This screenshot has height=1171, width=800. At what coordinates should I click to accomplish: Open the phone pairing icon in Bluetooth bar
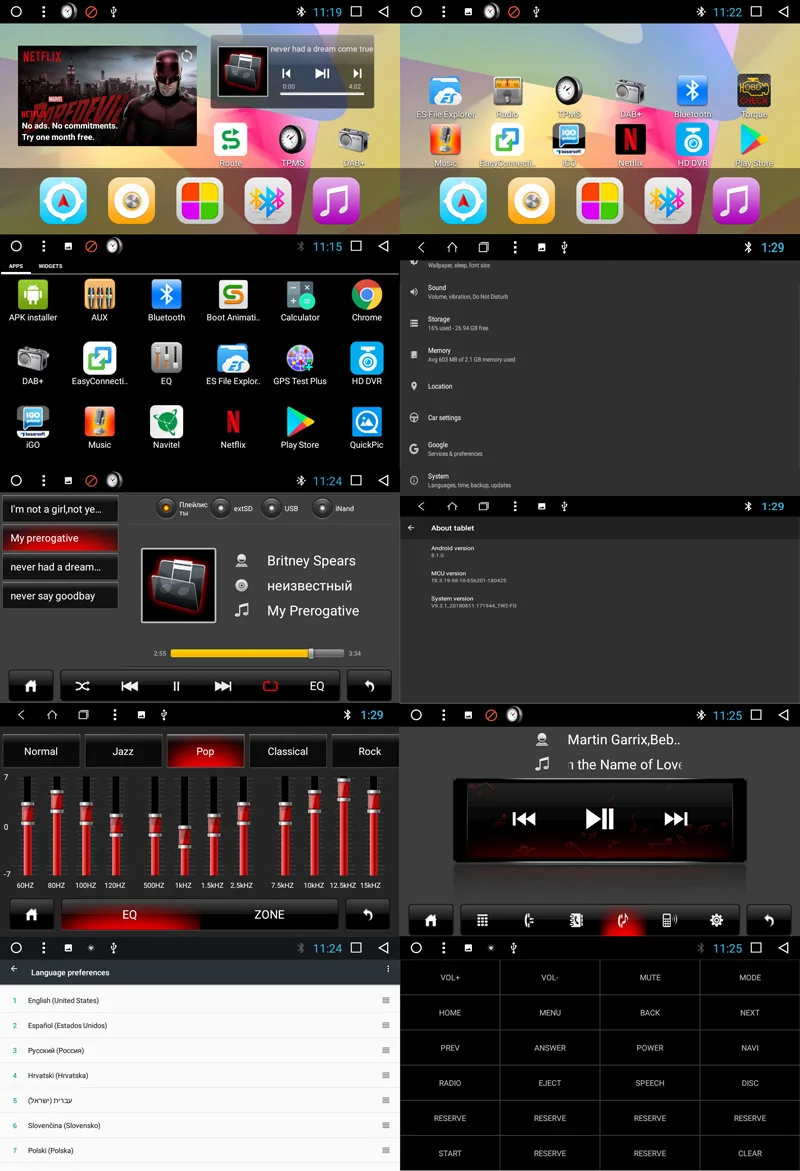click(669, 920)
